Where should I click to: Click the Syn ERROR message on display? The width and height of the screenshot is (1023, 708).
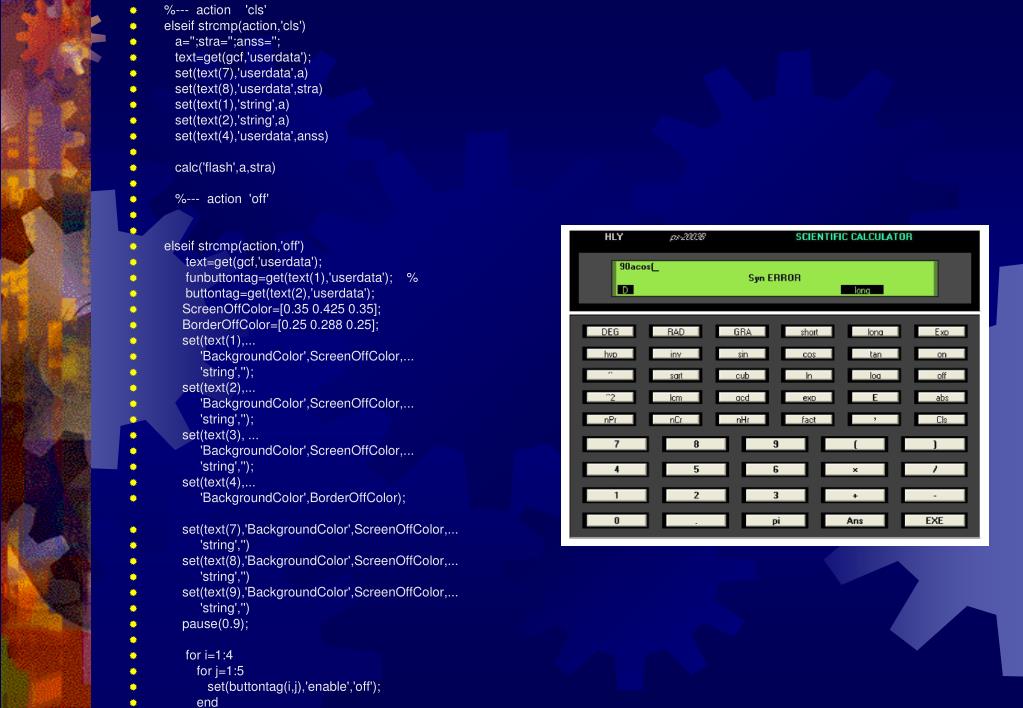(774, 278)
